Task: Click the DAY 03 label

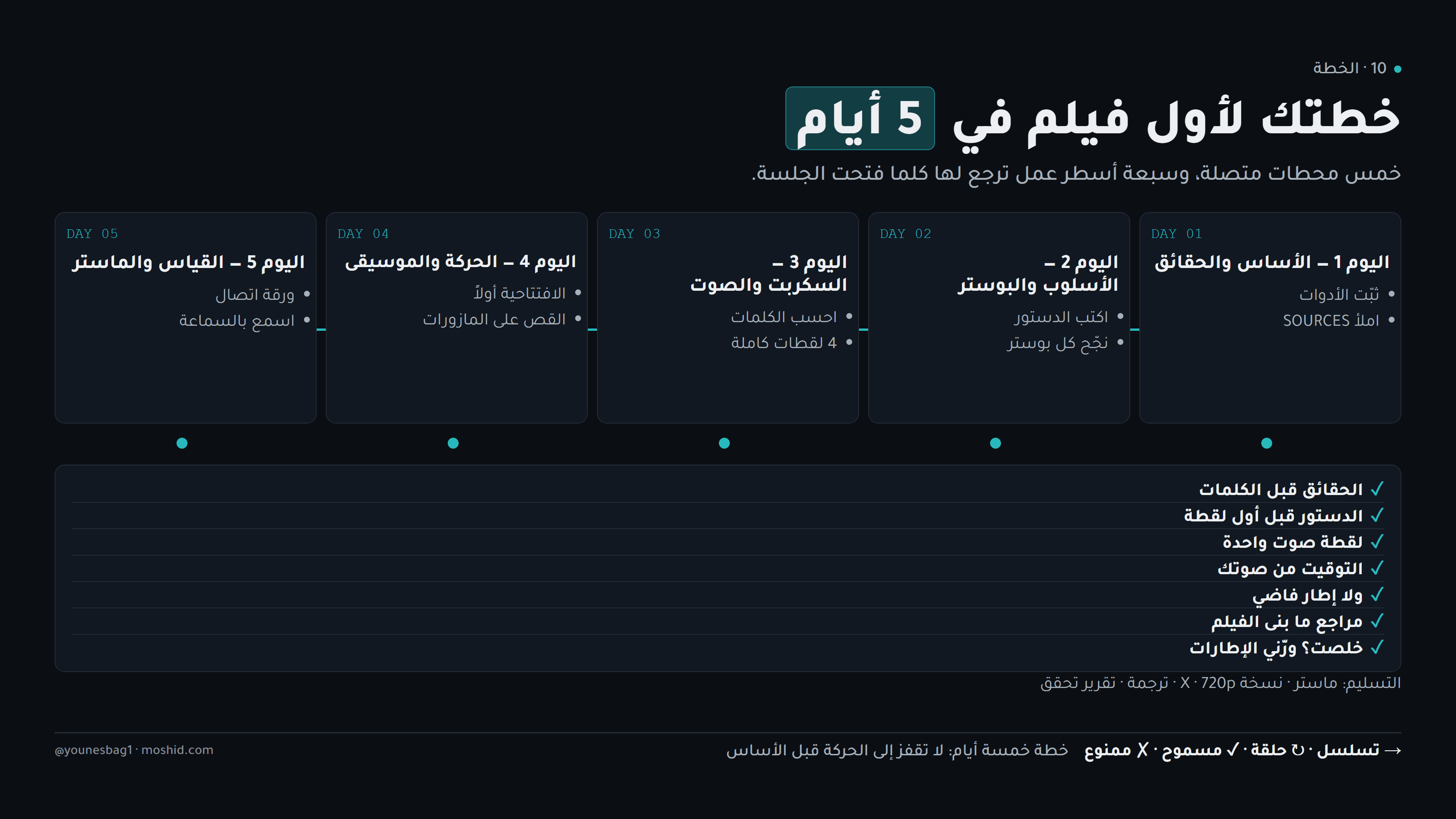Action: click(x=634, y=233)
